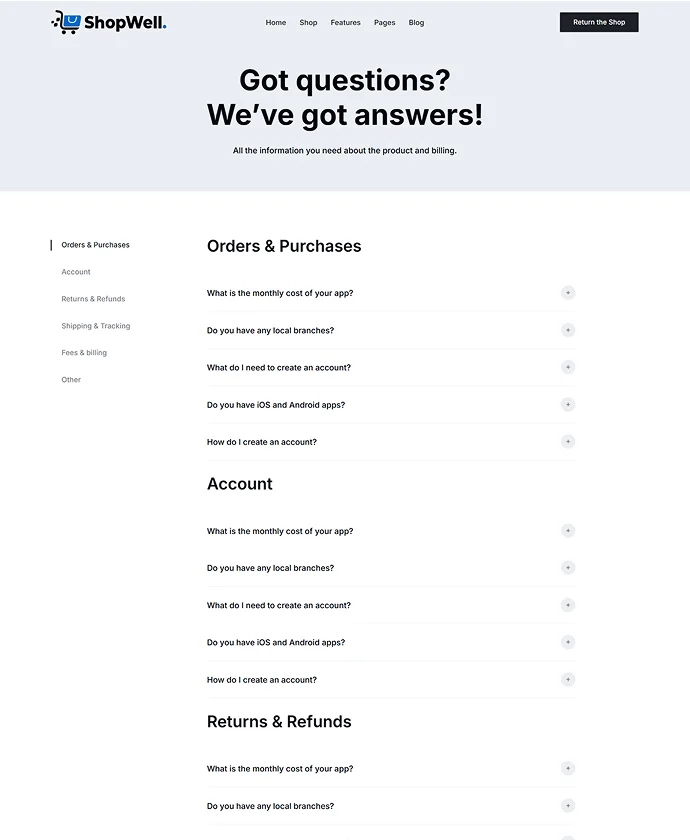Click the Return the Shop button
Image resolution: width=690 pixels, height=840 pixels.
tap(598, 22)
